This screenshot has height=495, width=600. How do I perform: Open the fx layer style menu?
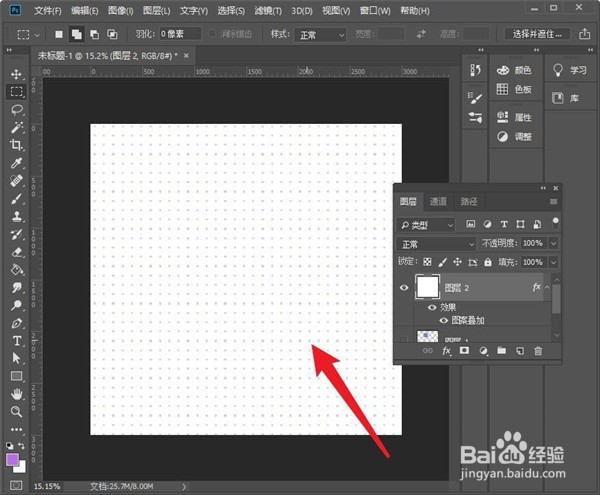pos(446,351)
